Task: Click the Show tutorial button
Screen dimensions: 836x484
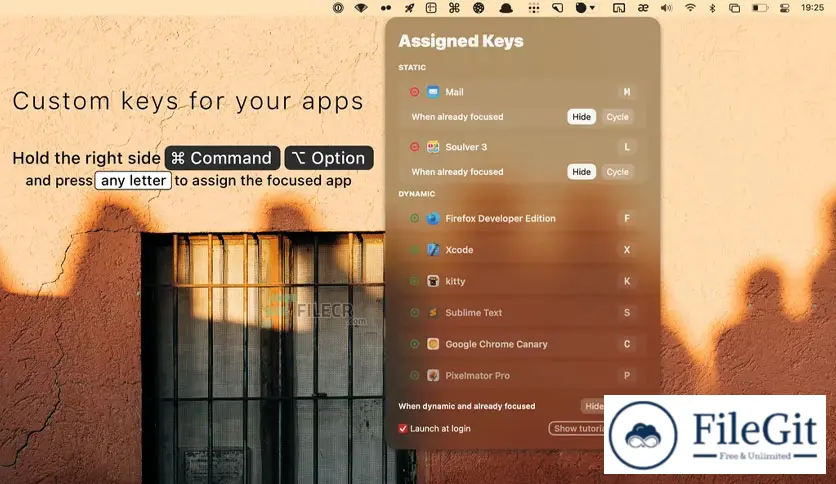Action: pos(577,429)
